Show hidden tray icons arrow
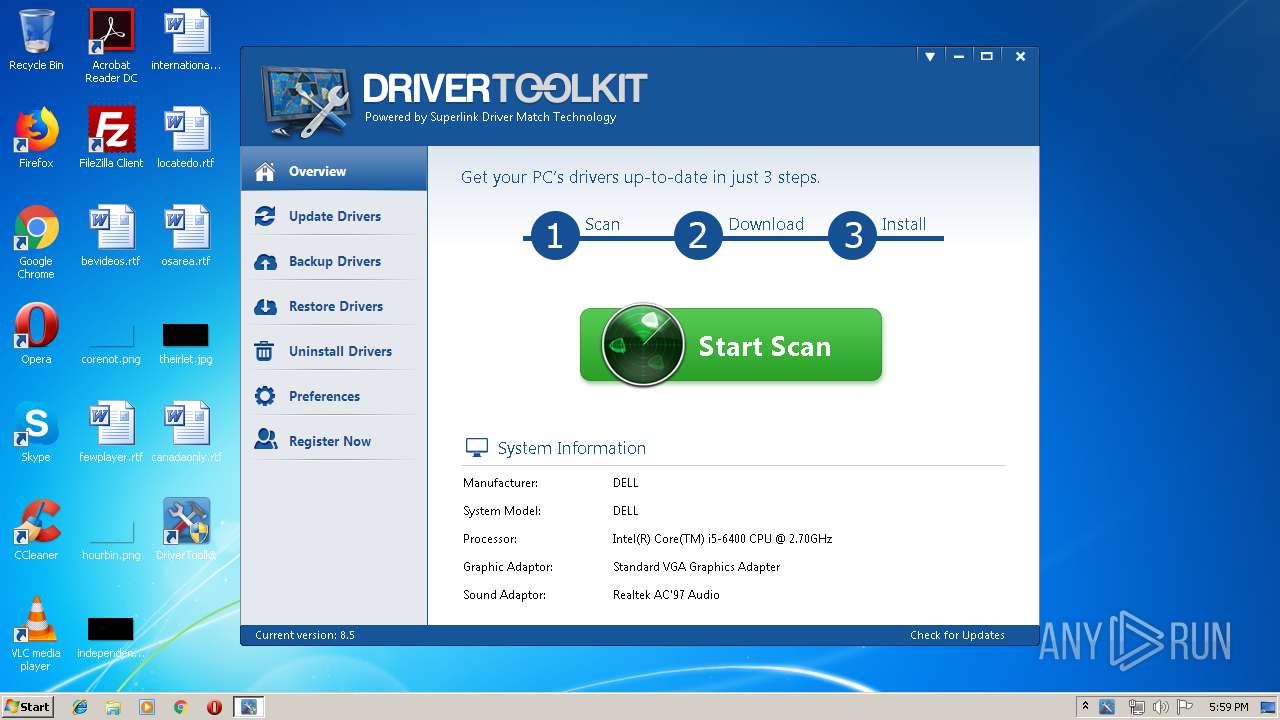Screen dimensions: 1280x720 click(1085, 706)
